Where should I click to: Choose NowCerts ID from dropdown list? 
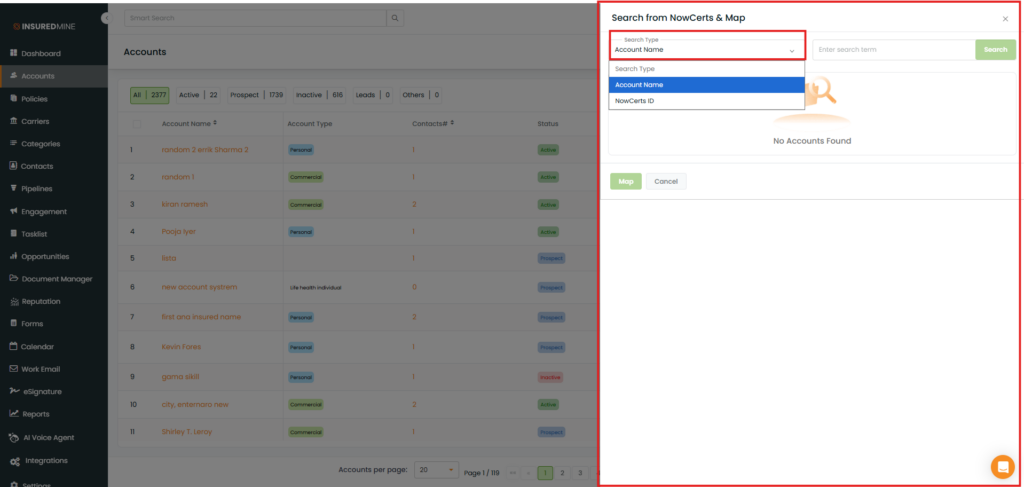pyautogui.click(x=635, y=101)
